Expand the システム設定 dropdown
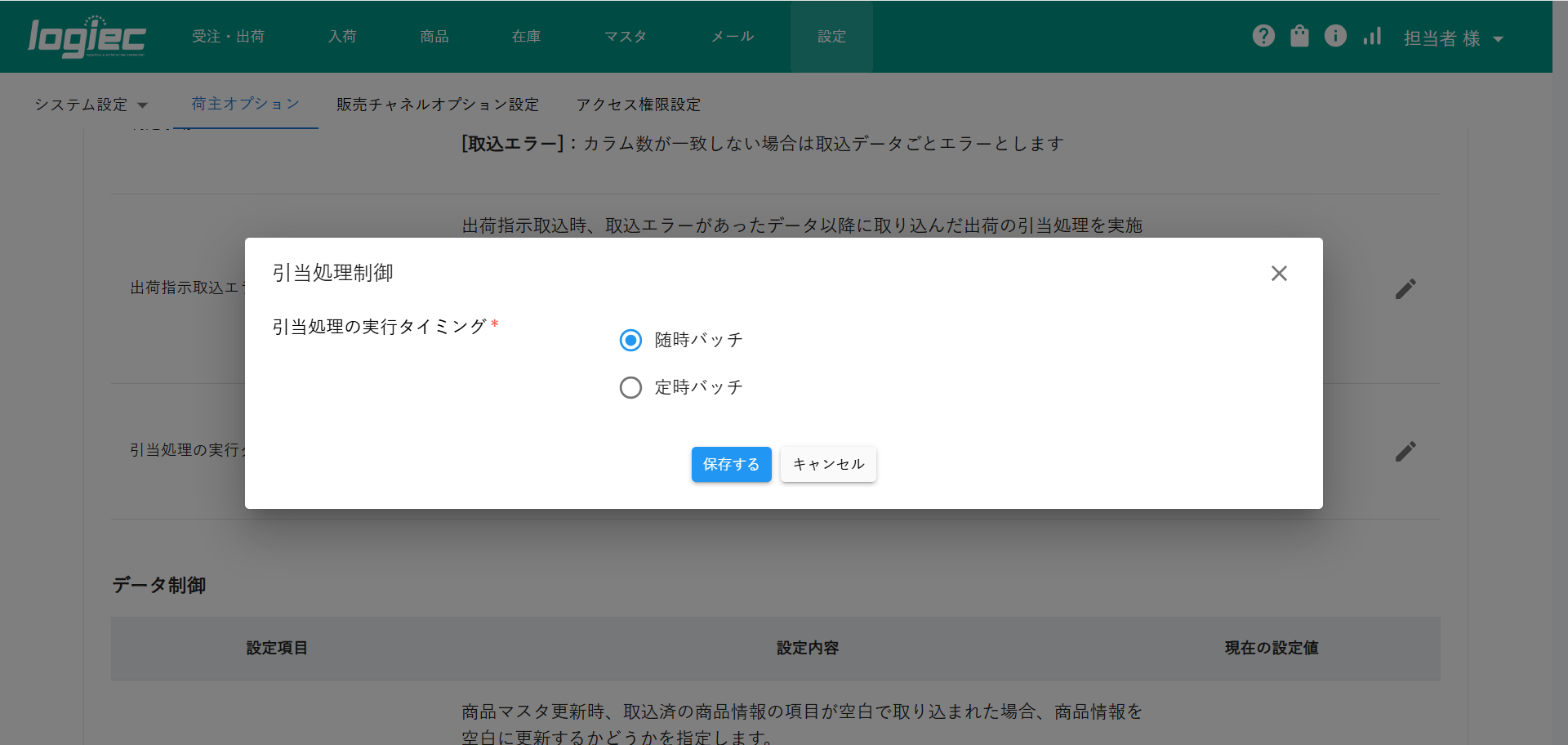The height and width of the screenshot is (745, 1568). point(91,105)
